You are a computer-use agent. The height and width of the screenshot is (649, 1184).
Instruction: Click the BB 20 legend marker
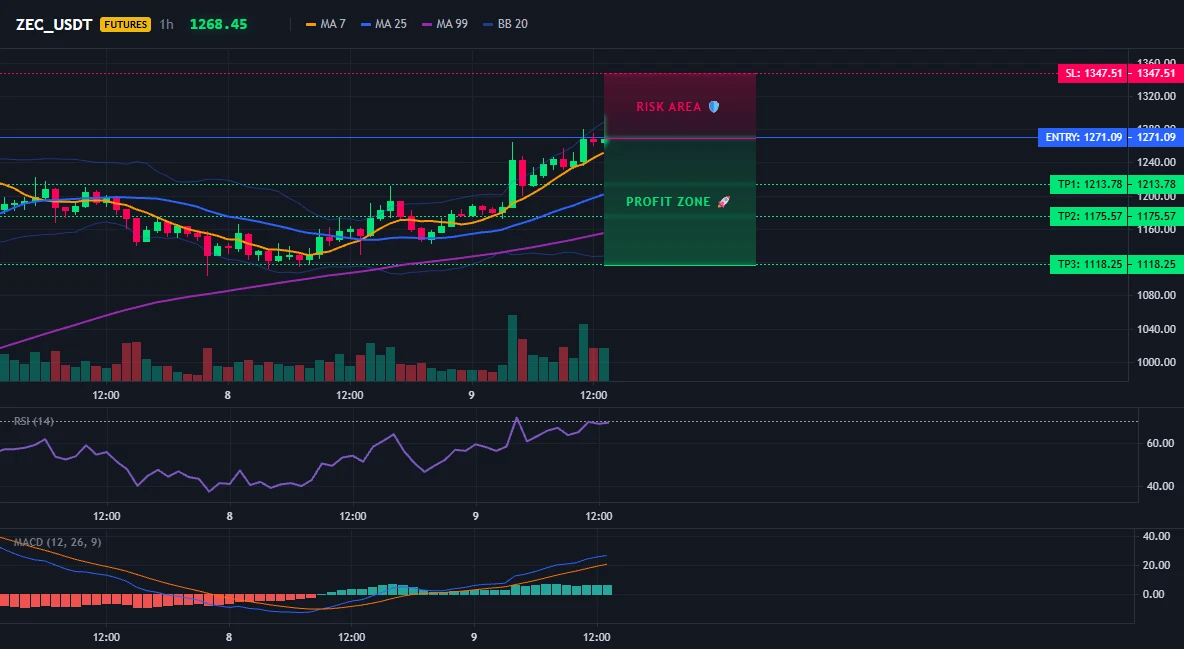pos(487,24)
